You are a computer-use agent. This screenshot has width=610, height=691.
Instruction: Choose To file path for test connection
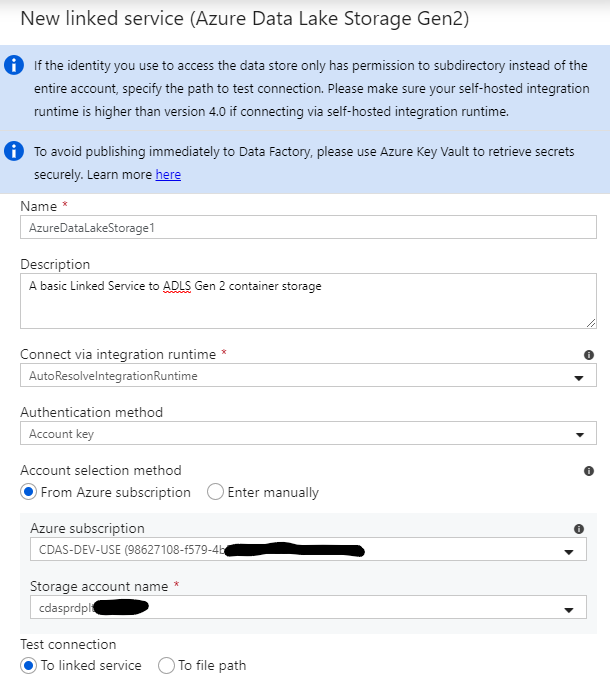pos(166,665)
